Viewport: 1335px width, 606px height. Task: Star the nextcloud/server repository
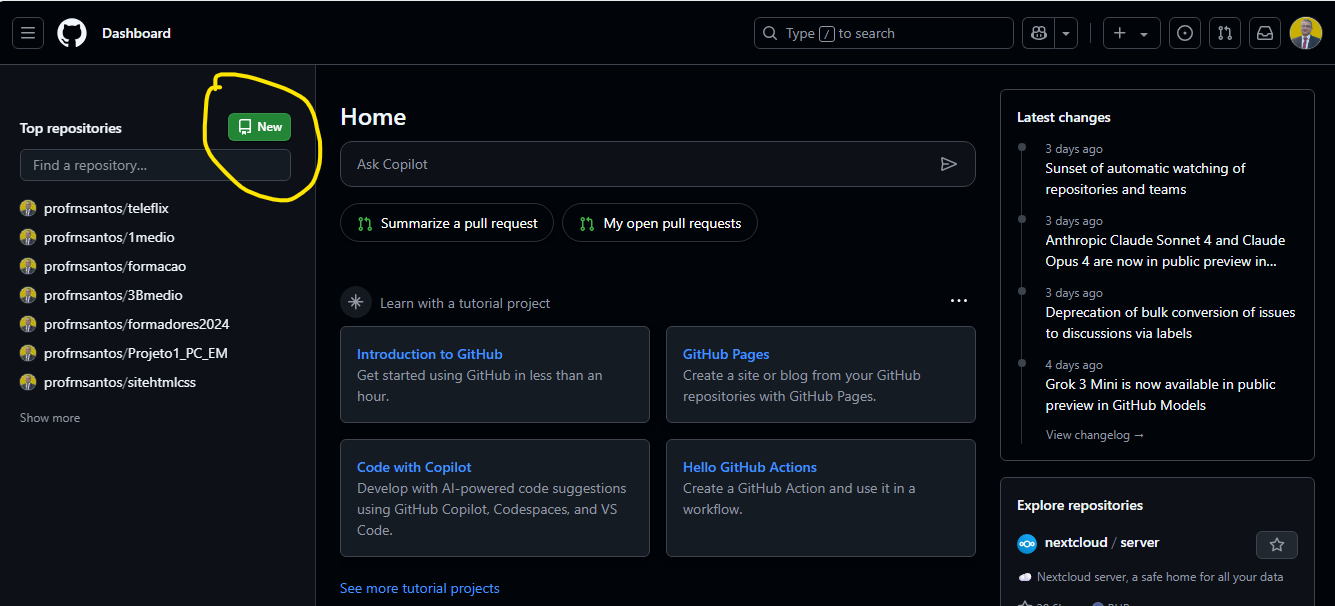point(1276,545)
